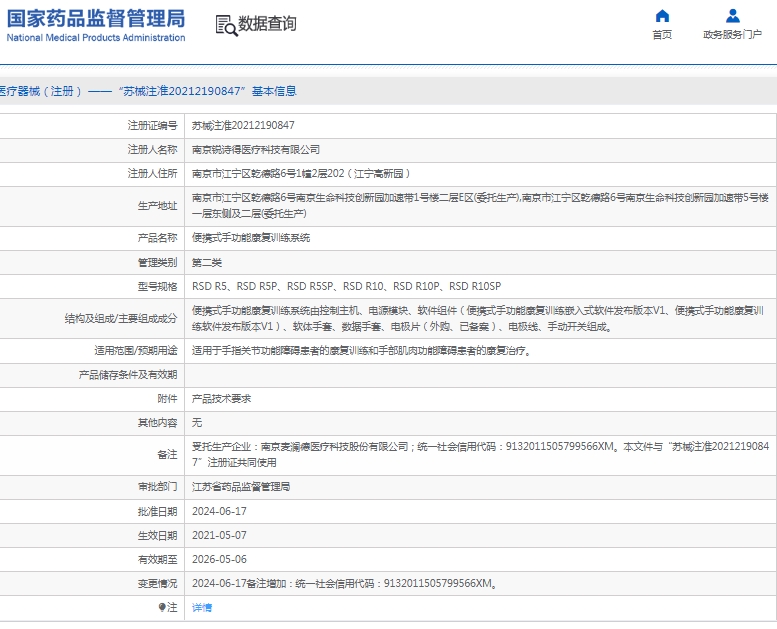Click the 国家药品监督管理局 logo
777x629 pixels.
coord(96,19)
